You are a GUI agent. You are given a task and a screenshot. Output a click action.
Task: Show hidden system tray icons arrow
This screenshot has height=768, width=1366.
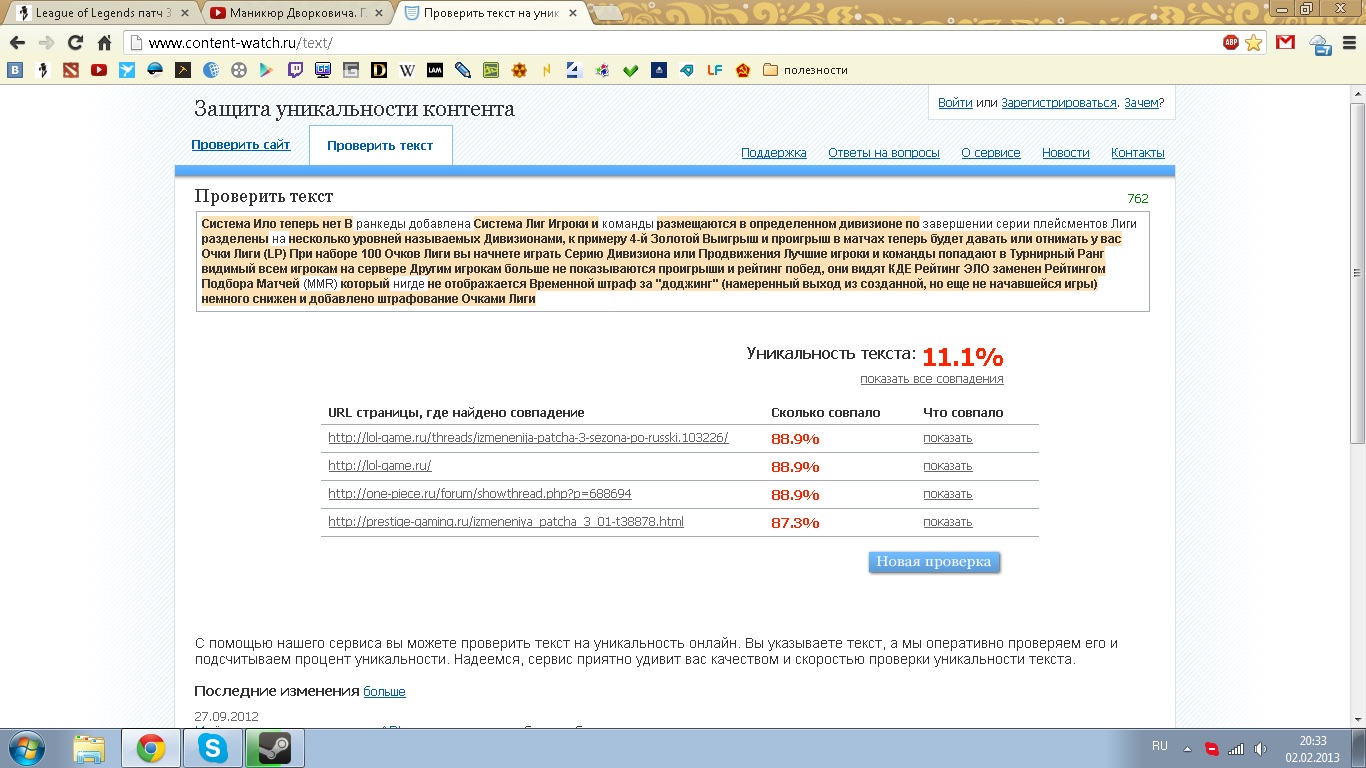[x=1187, y=748]
